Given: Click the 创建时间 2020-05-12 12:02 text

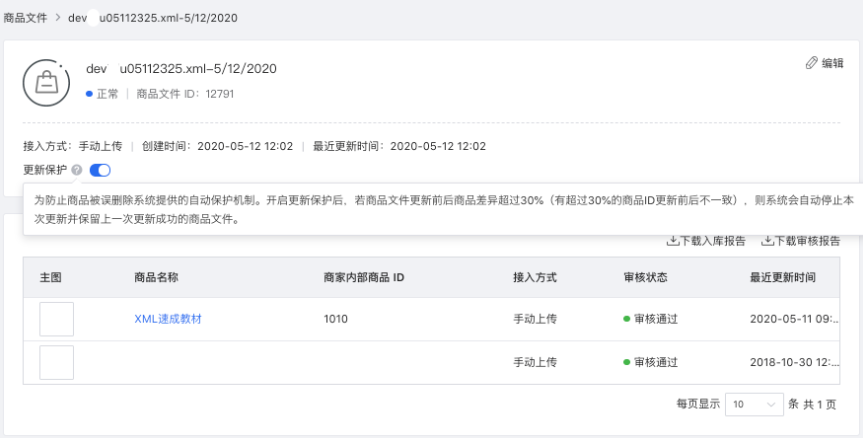Looking at the screenshot, I should tap(217, 146).
